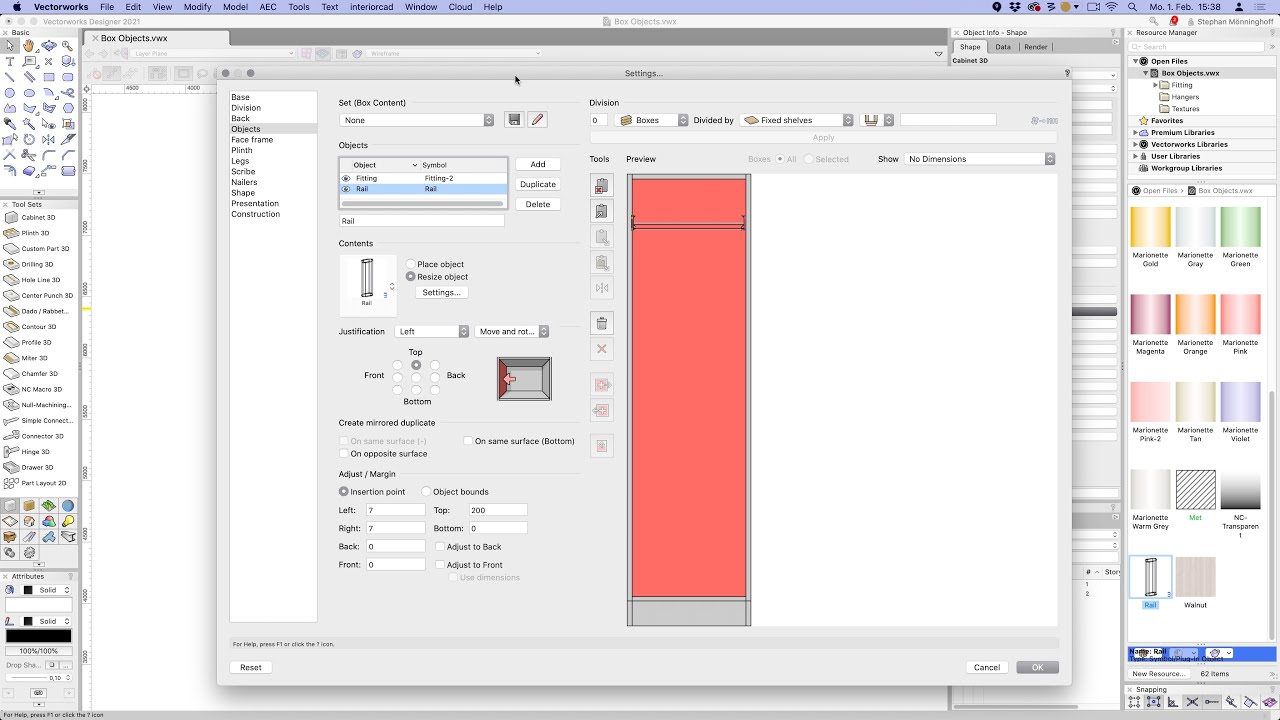Click the save set floppy disk icon
Screen dimensions: 1280x720
click(514, 120)
